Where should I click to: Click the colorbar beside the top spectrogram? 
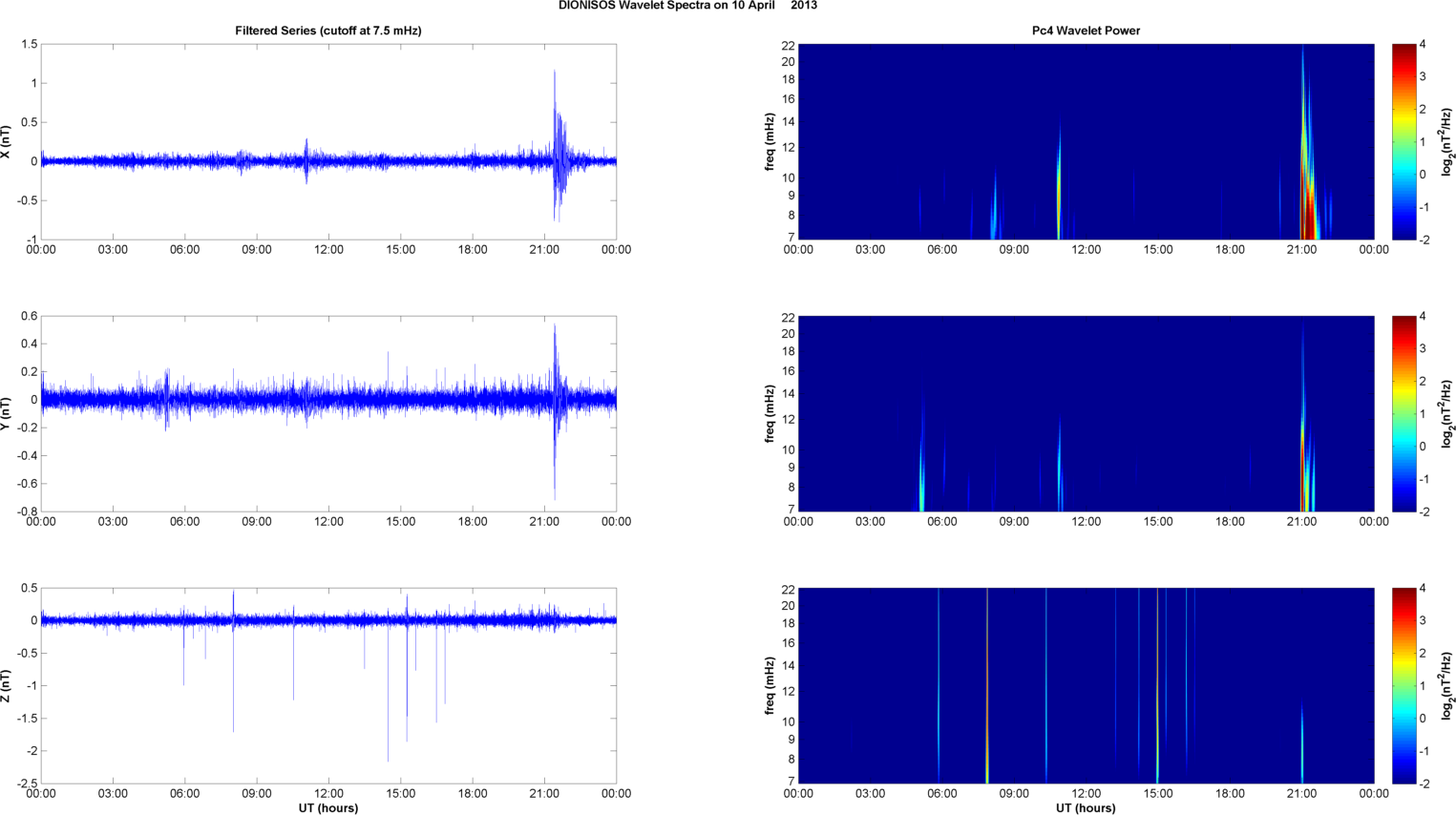(x=1403, y=141)
